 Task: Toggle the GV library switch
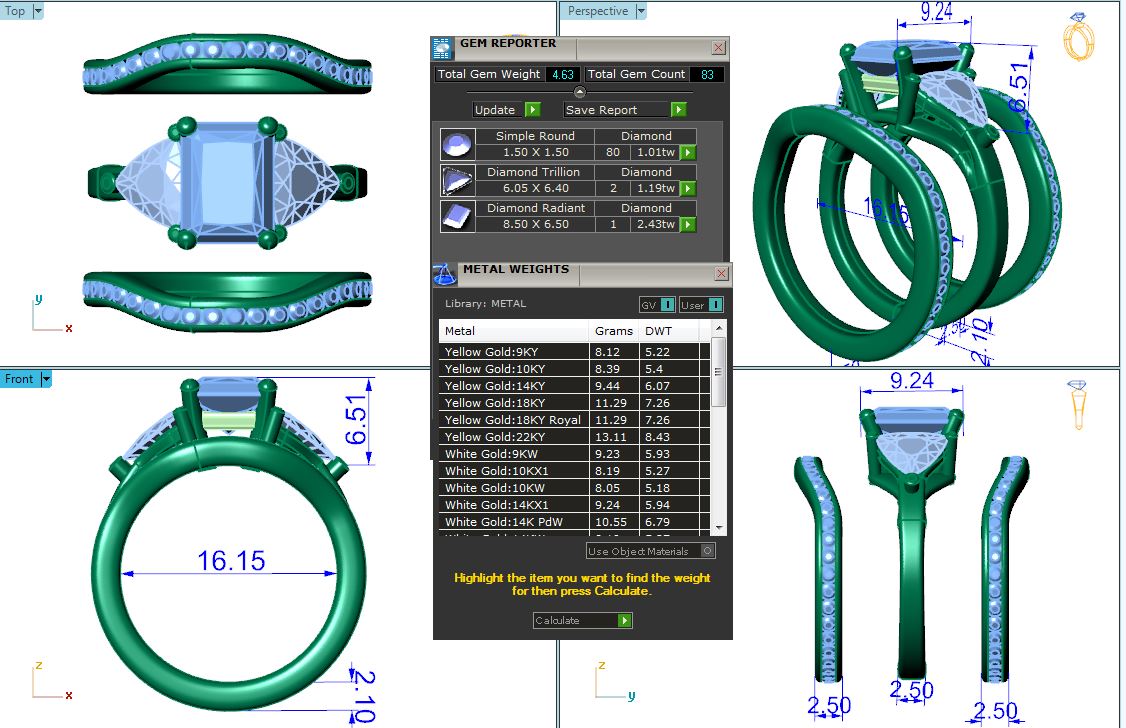(x=657, y=305)
